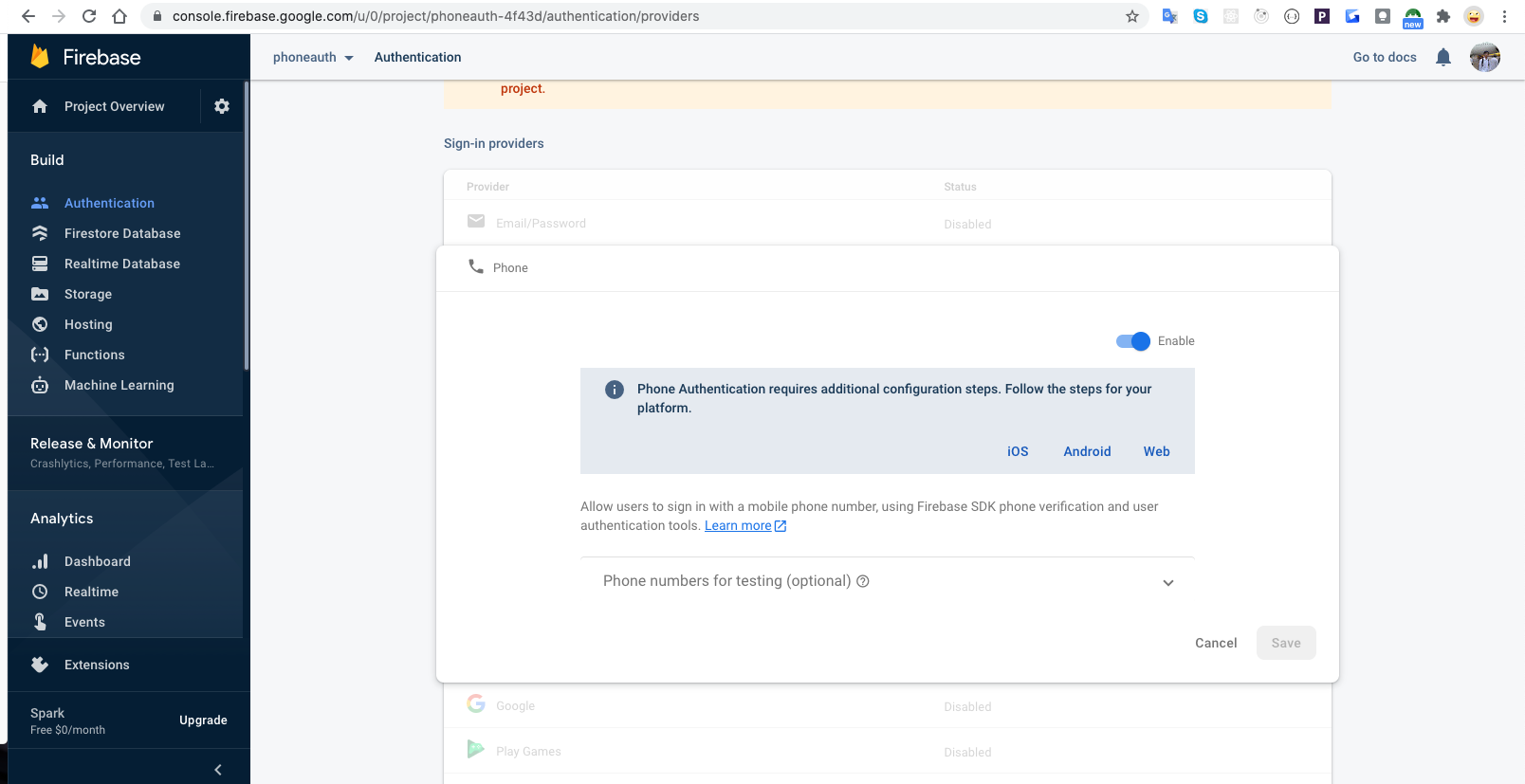Image resolution: width=1525 pixels, height=784 pixels.
Task: Toggle the Phone provider Enable switch
Action: [x=1132, y=341]
